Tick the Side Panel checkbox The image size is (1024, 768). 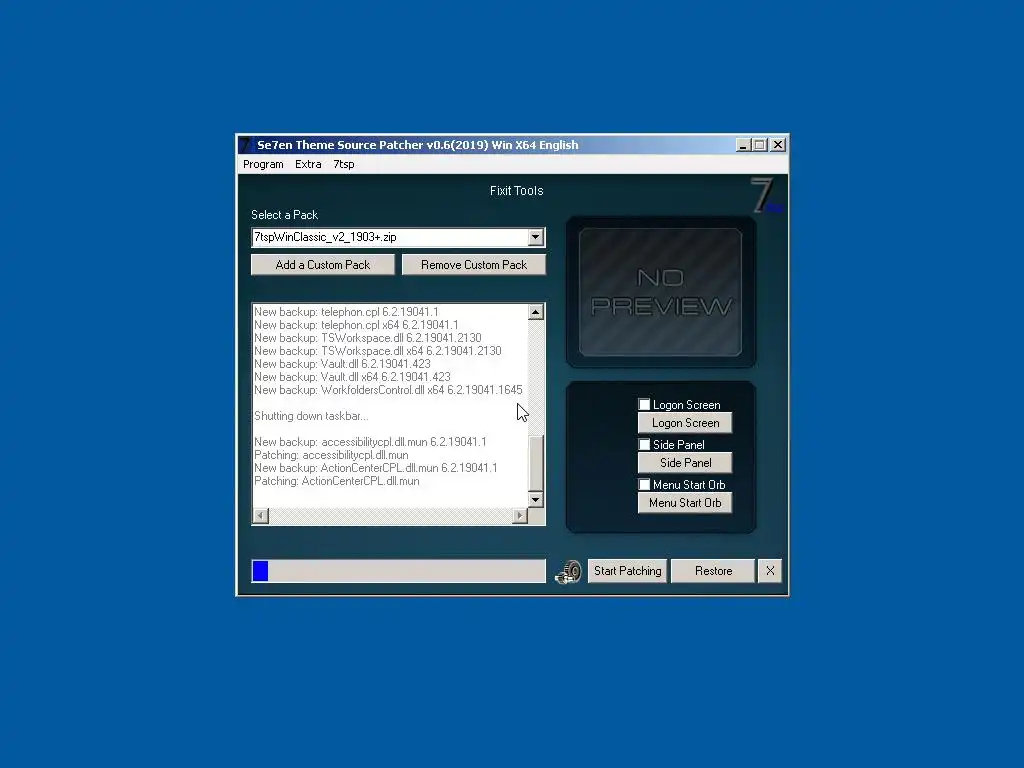(x=644, y=444)
